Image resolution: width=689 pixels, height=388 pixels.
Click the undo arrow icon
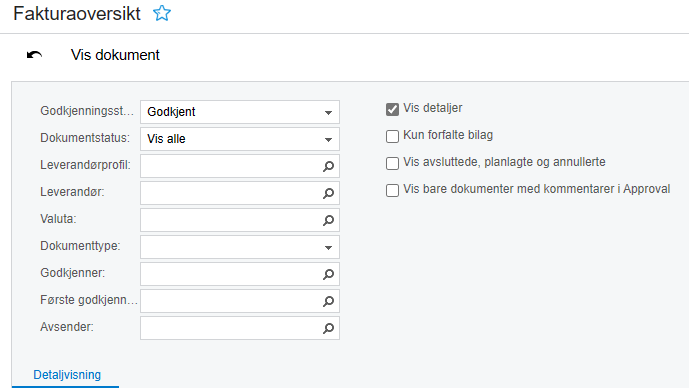coord(34,55)
